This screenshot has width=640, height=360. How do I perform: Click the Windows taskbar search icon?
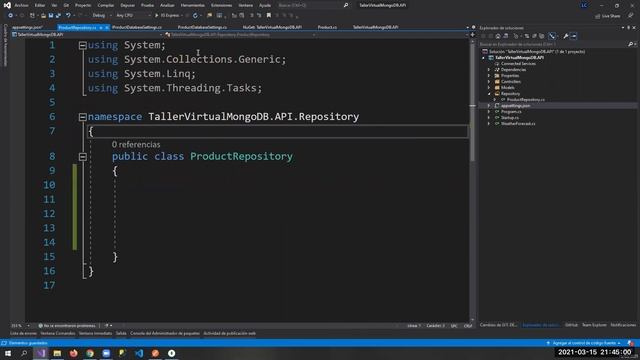[24, 353]
